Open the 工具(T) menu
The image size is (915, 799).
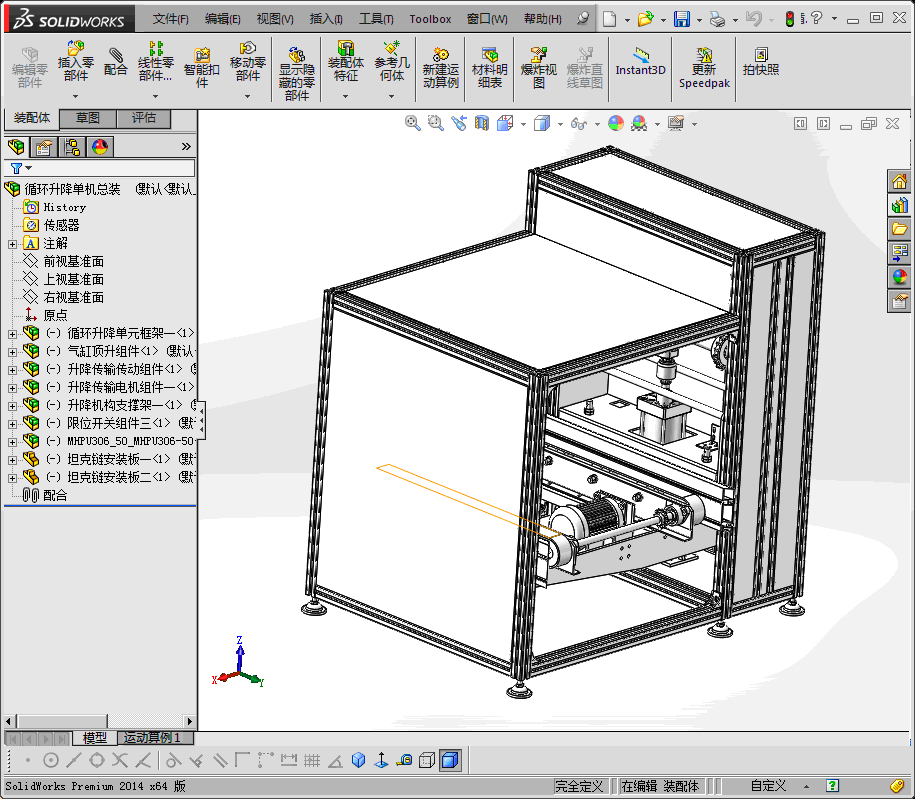click(376, 19)
